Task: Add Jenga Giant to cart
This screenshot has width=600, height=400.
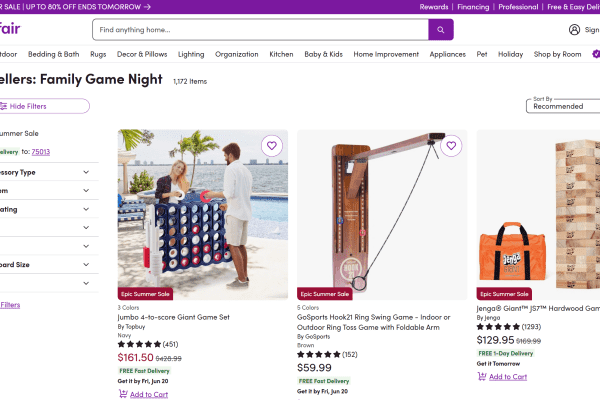Action: coord(508,377)
